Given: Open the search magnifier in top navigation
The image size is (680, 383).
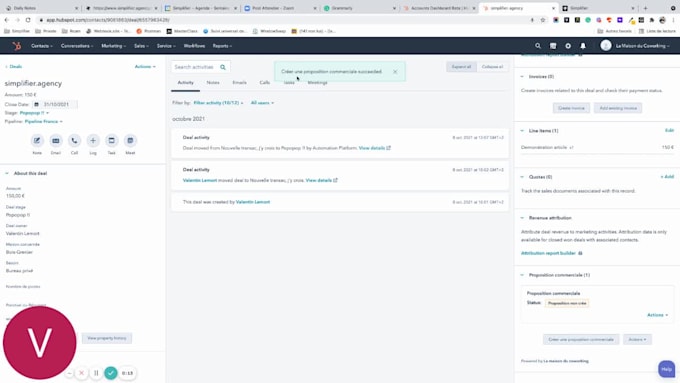Looking at the screenshot, I should (538, 46).
